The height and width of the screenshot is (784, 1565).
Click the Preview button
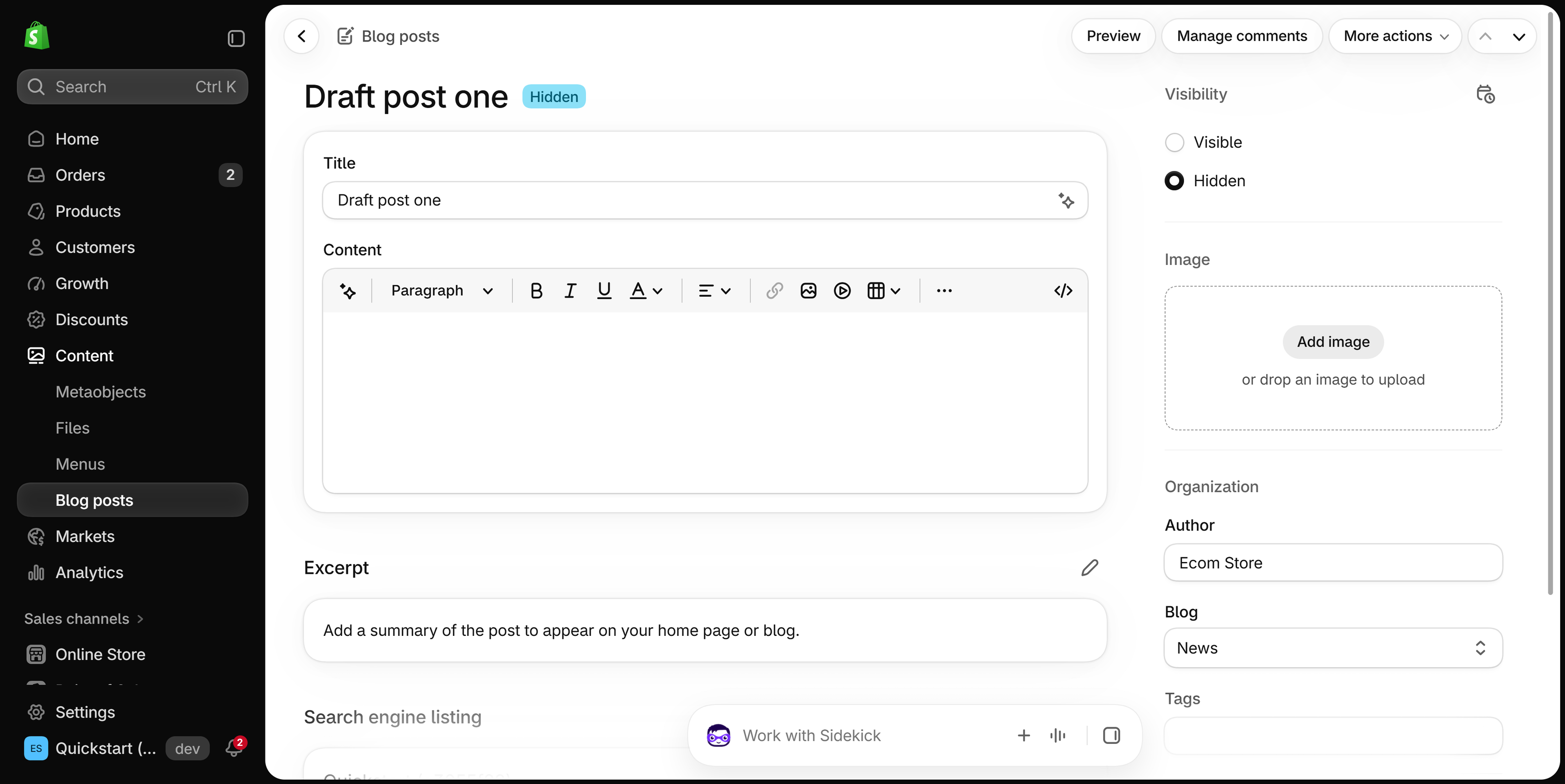click(1113, 37)
